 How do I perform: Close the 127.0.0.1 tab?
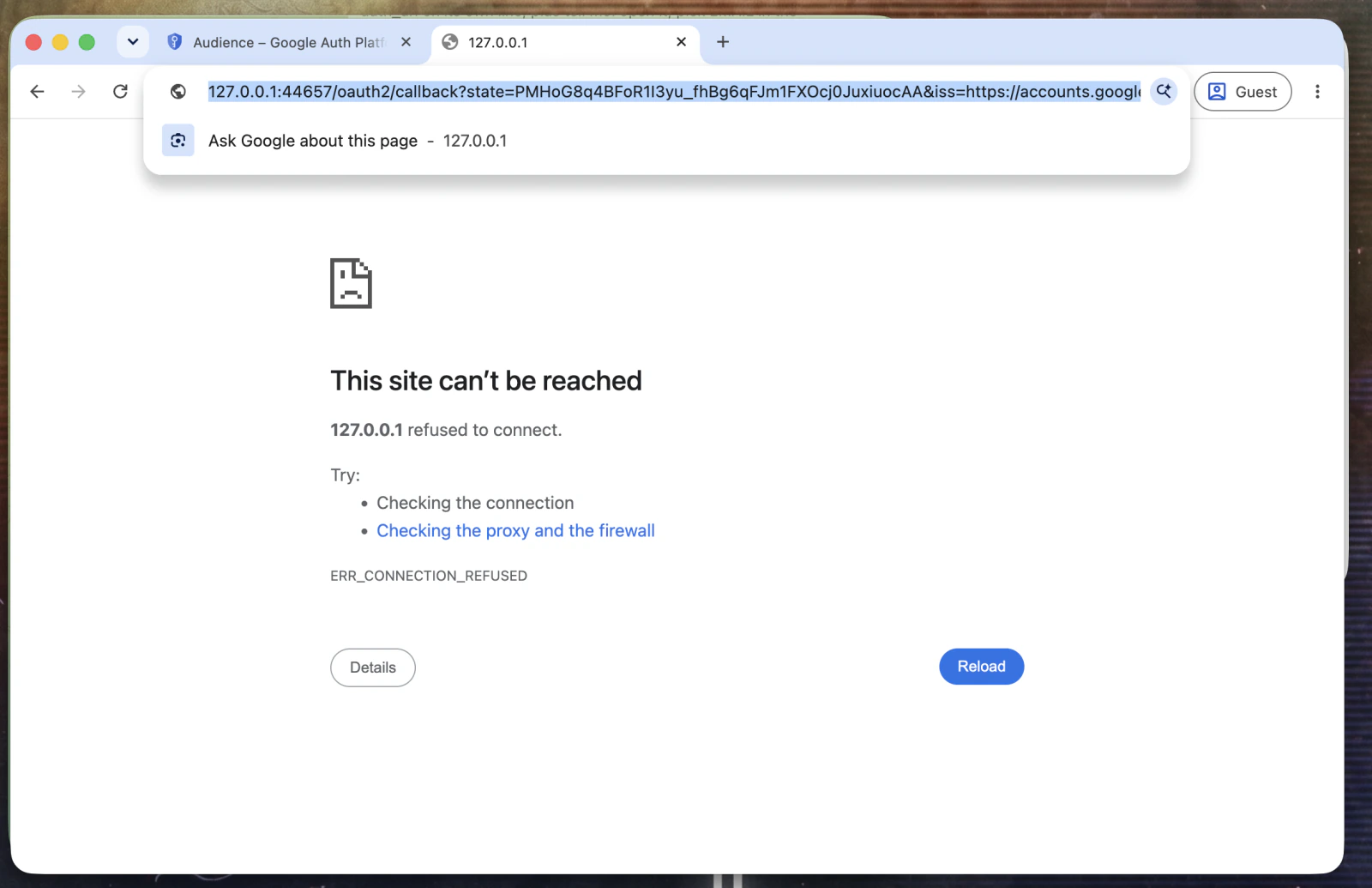pyautogui.click(x=682, y=42)
